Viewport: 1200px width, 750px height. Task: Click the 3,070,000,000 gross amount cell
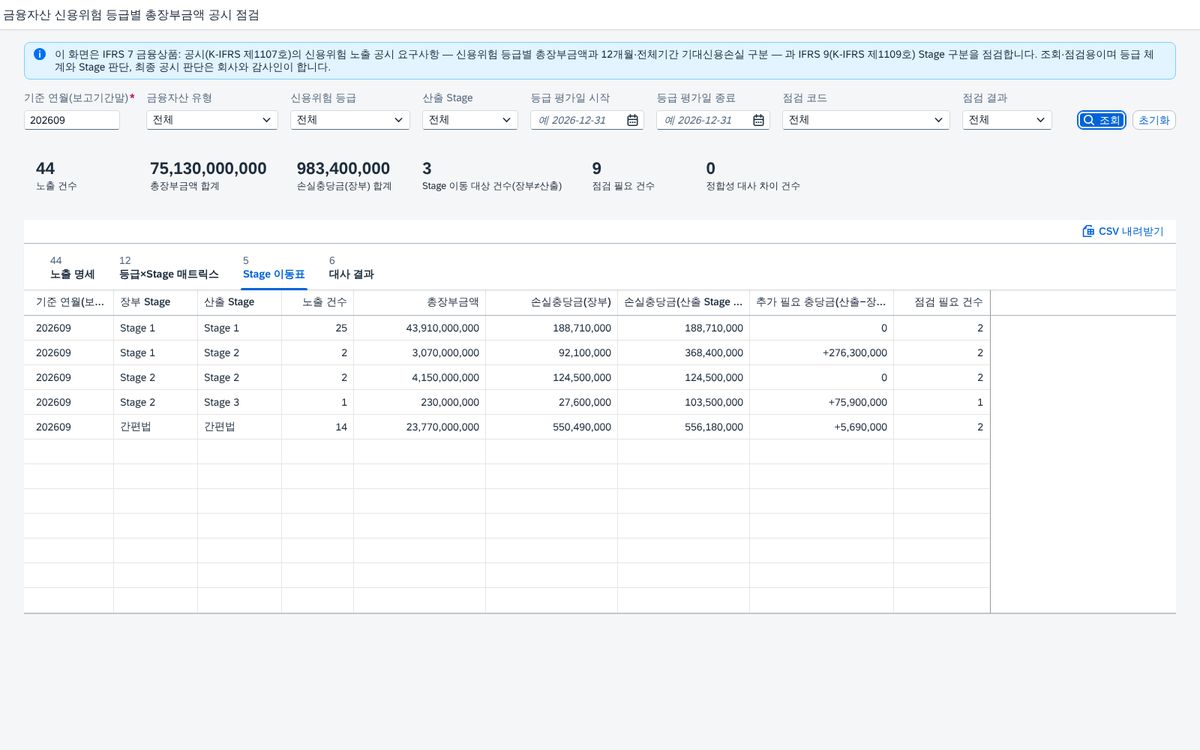pos(419,353)
